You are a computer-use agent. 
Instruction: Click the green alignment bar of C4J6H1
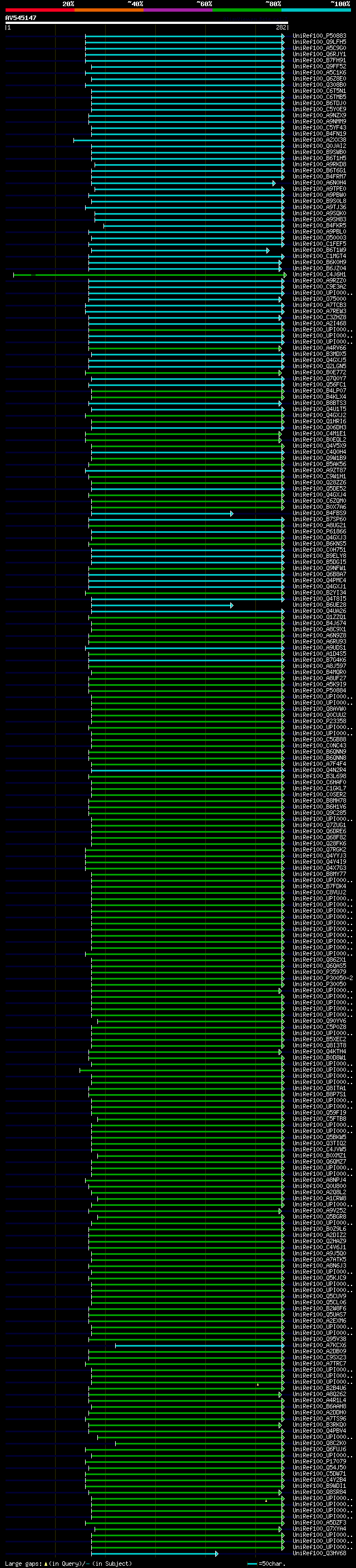tap(150, 275)
